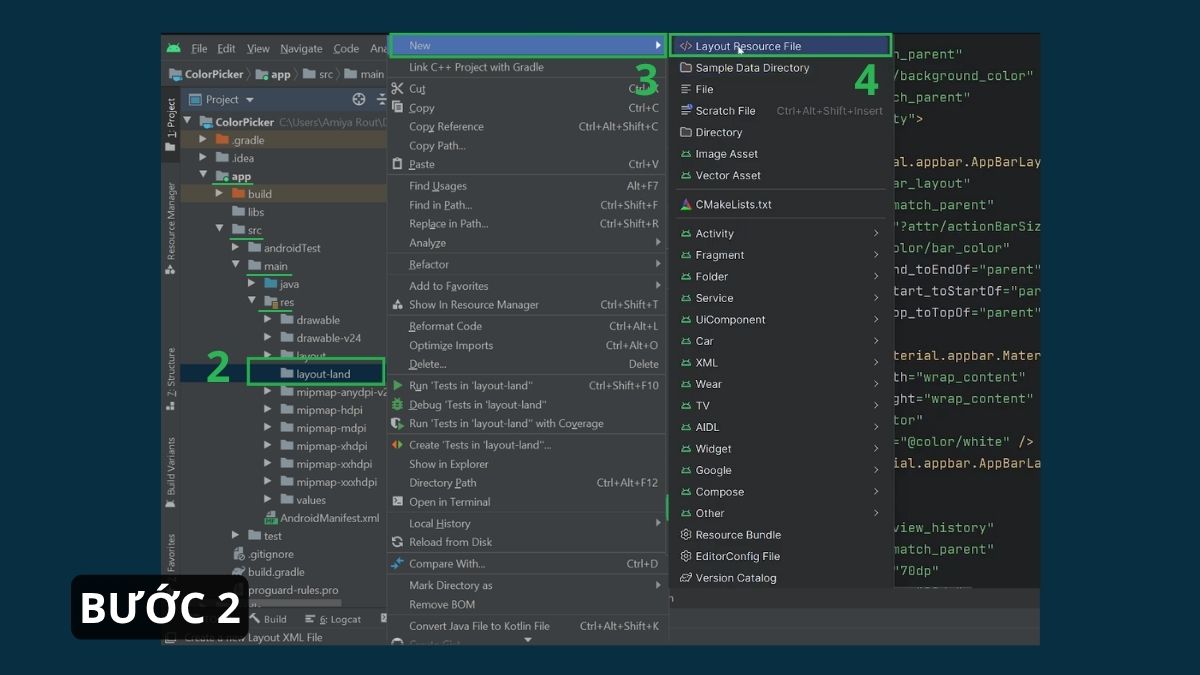Expand the .gradle folder arrow
Screen dimensions: 1200x675
[203, 140]
